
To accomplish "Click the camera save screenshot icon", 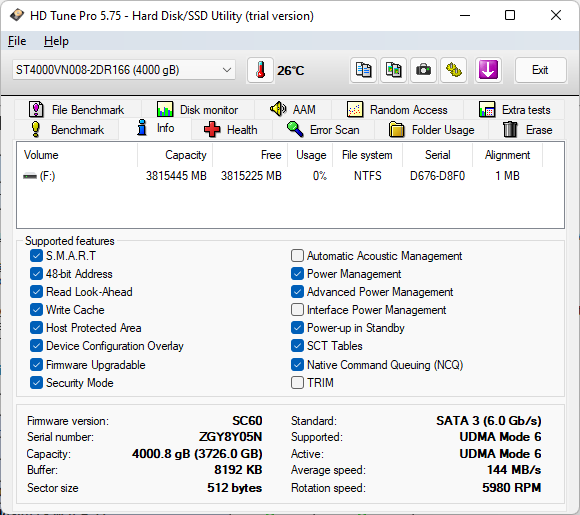I will point(424,70).
